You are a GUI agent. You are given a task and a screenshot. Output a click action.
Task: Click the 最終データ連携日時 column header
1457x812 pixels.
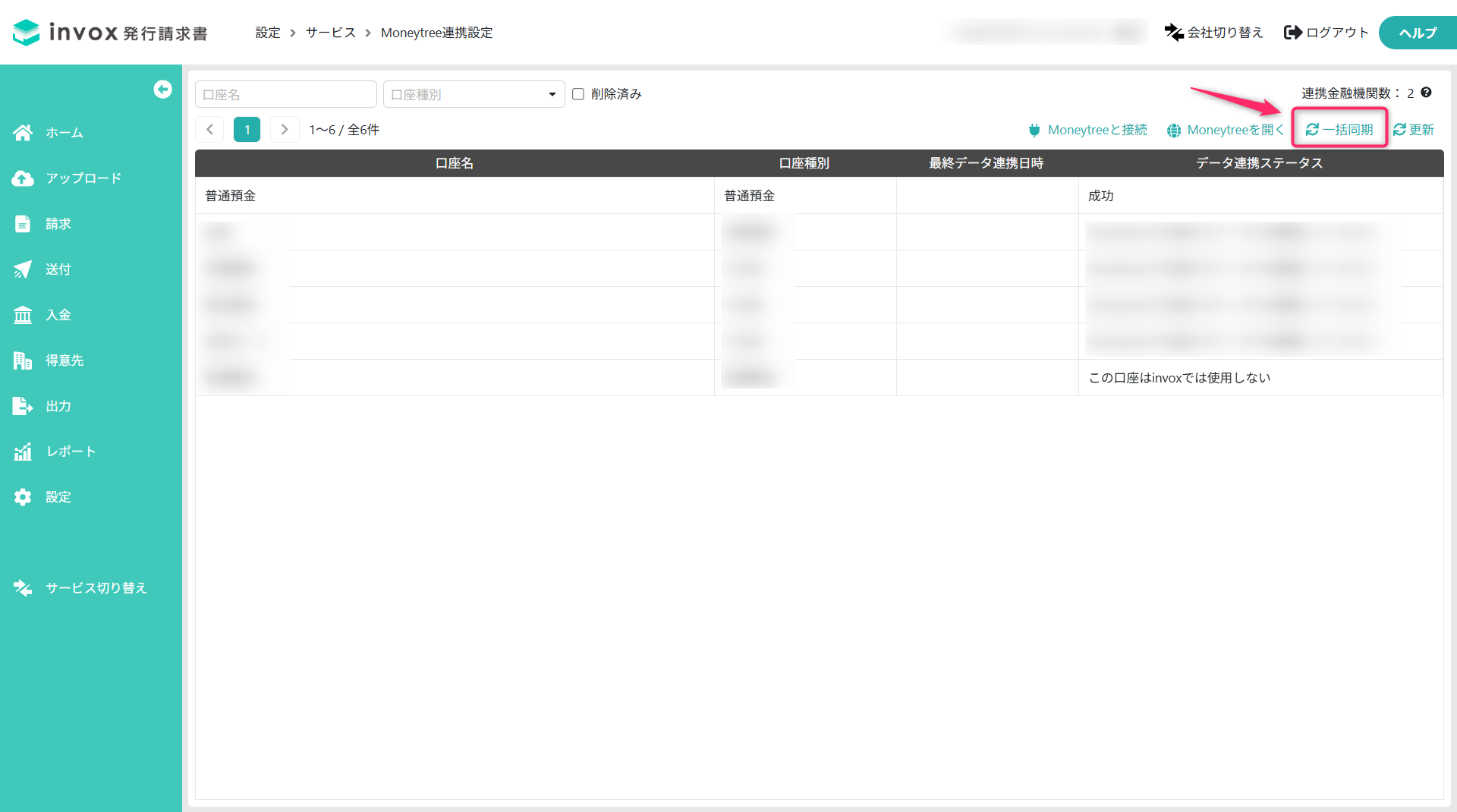point(987,163)
